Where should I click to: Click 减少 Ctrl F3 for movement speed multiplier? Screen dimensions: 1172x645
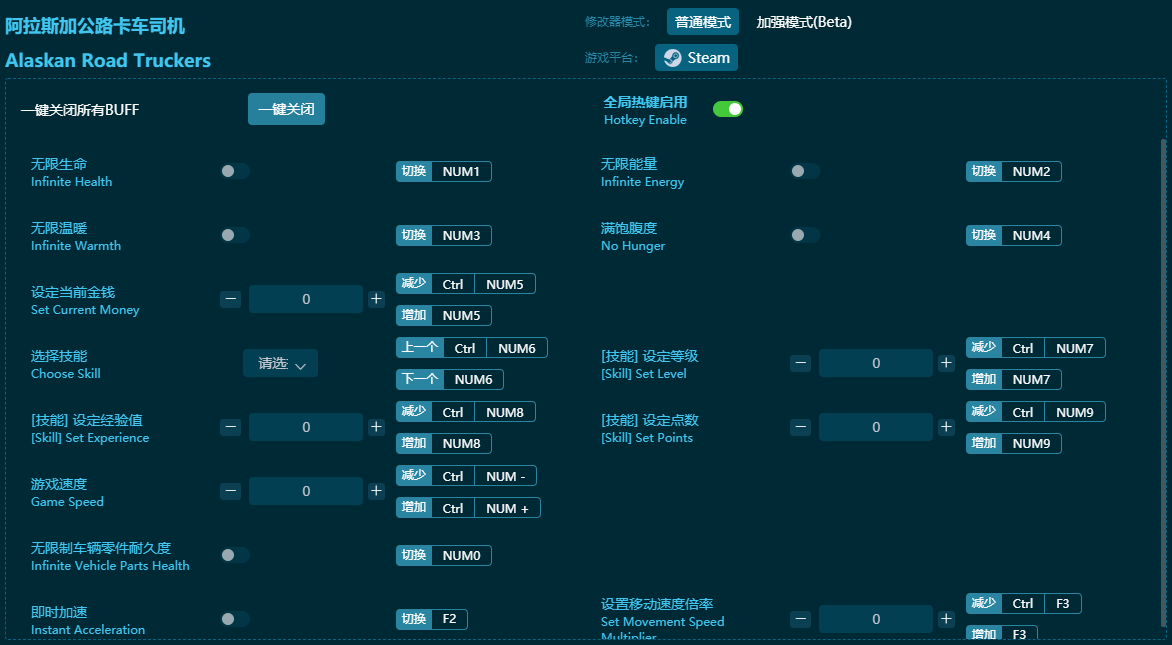click(x=1023, y=603)
